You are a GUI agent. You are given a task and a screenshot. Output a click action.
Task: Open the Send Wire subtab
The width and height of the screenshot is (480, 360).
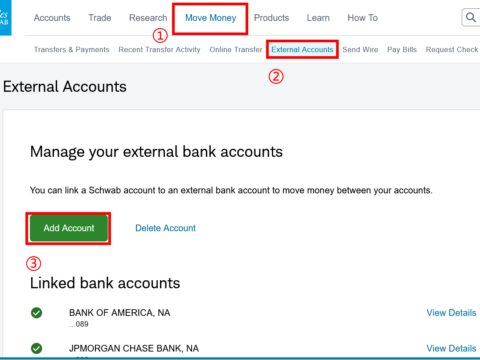pos(360,50)
